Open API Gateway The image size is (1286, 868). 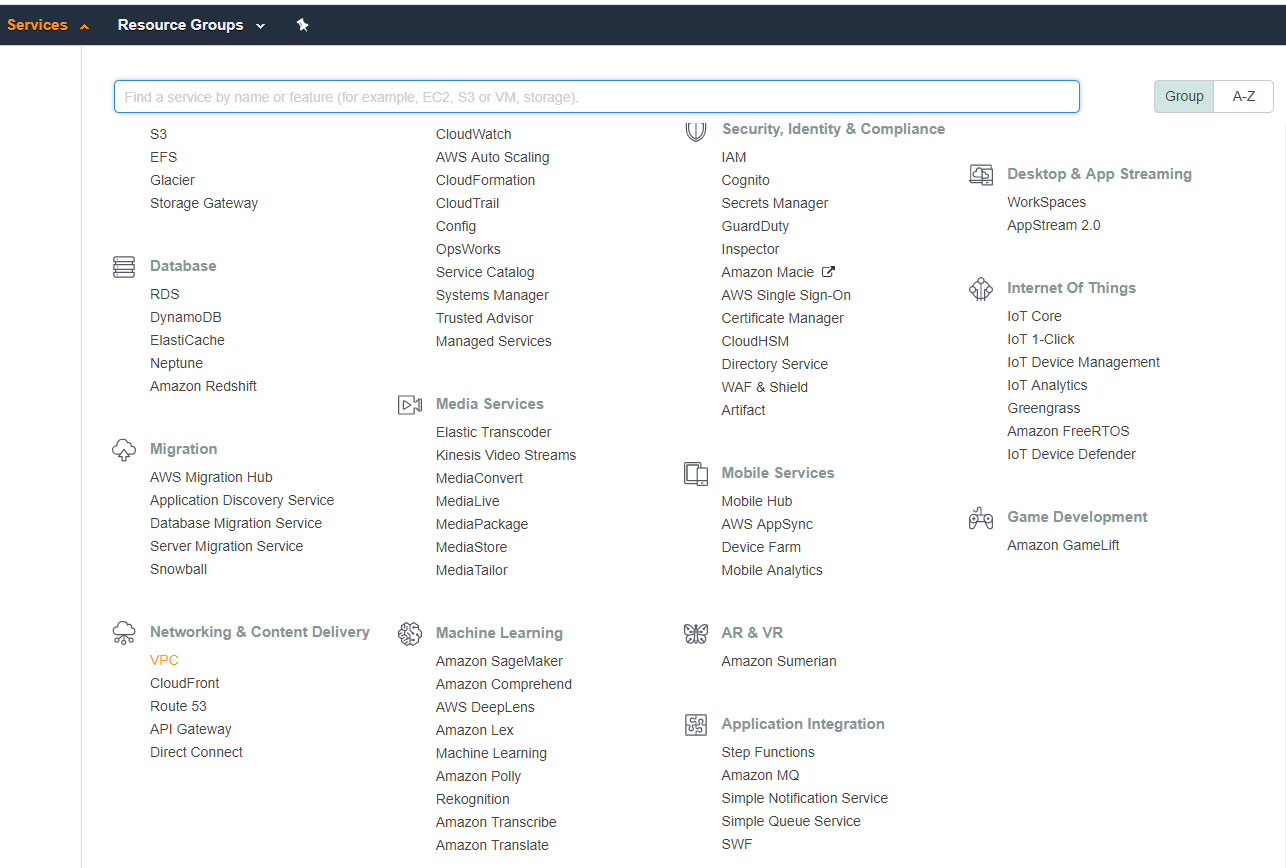191,729
